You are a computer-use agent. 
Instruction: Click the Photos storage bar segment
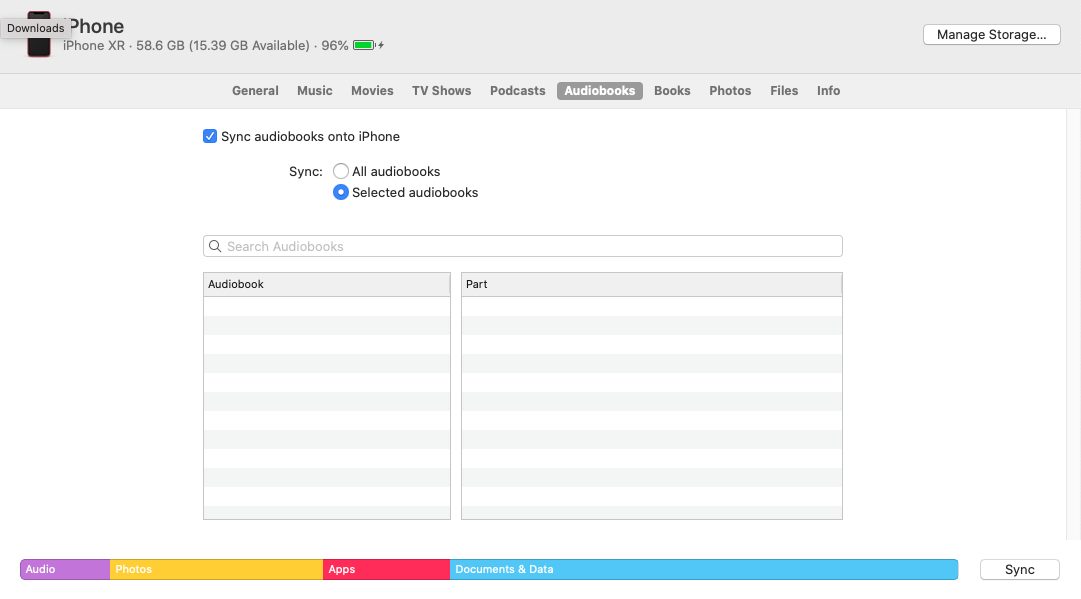tap(216, 569)
